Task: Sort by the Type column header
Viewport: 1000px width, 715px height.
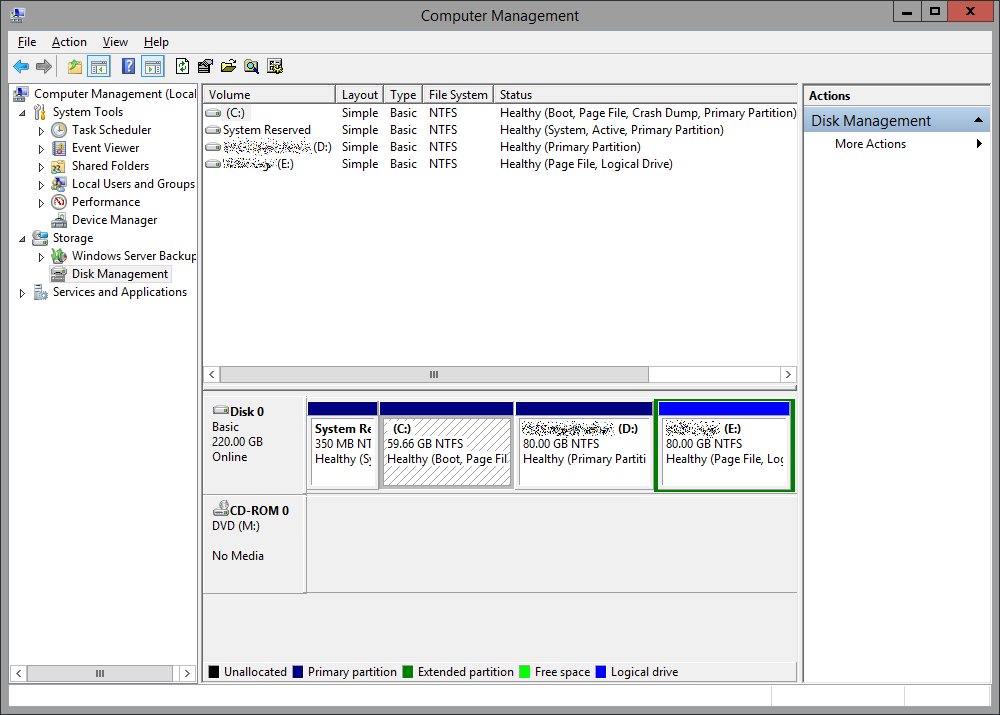Action: (x=403, y=94)
